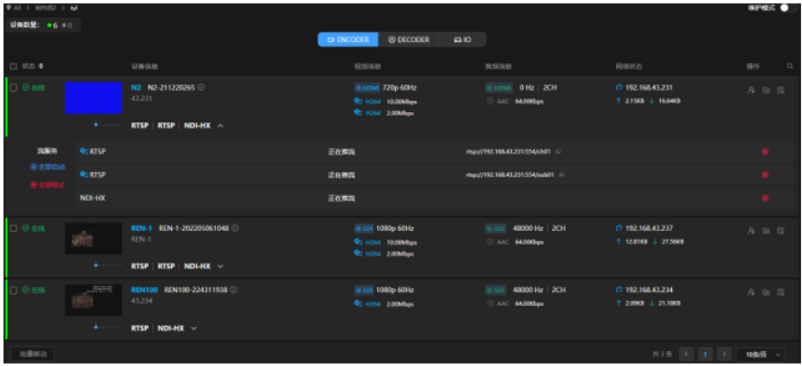Open the blue N2 preview thumbnail
Image resolution: width=802 pixels, height=366 pixels.
94,98
